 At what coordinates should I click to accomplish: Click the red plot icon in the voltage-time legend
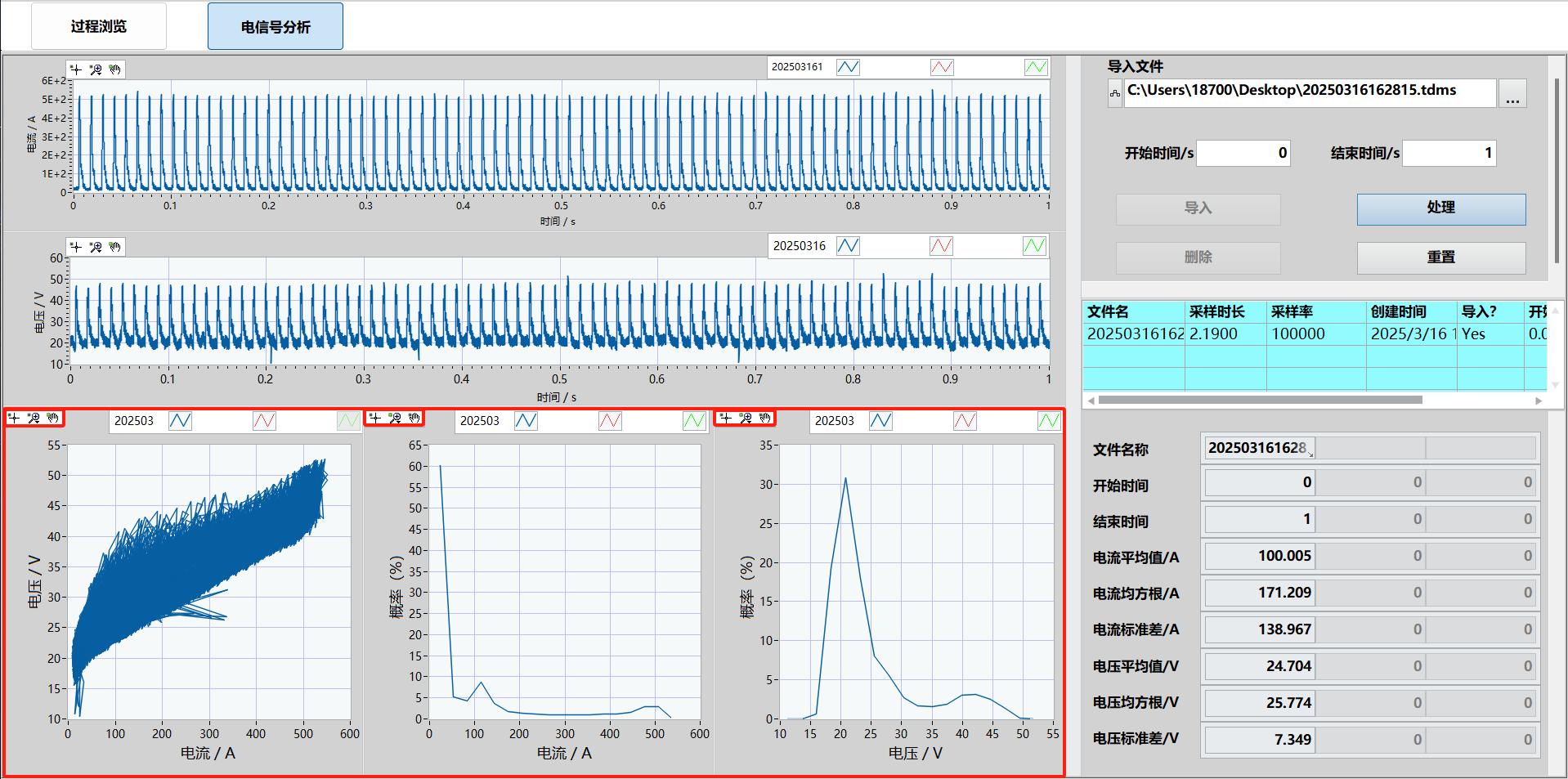(x=941, y=245)
